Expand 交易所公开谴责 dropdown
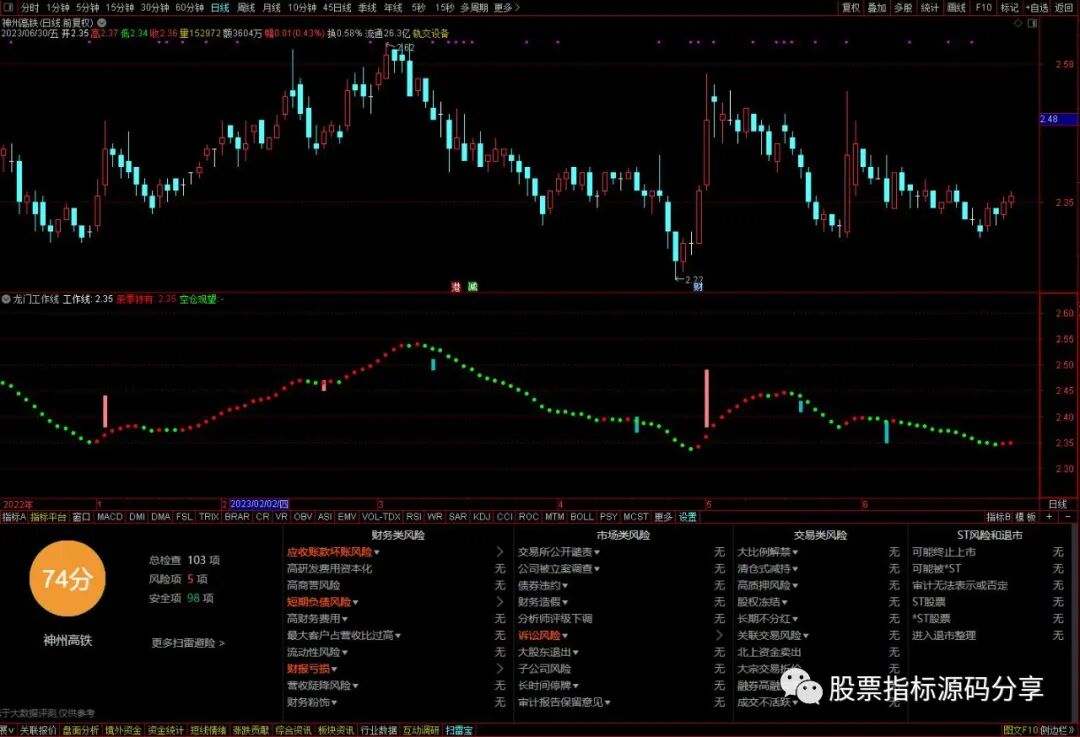This screenshot has height=737, width=1080. pos(596,552)
